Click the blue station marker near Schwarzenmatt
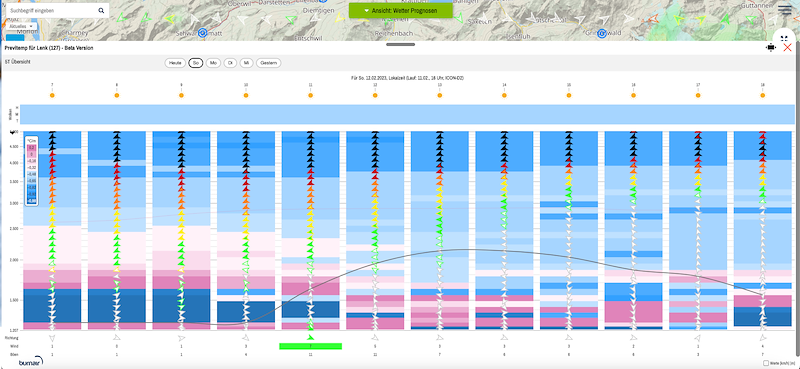This screenshot has height=369, width=800. (x=203, y=32)
